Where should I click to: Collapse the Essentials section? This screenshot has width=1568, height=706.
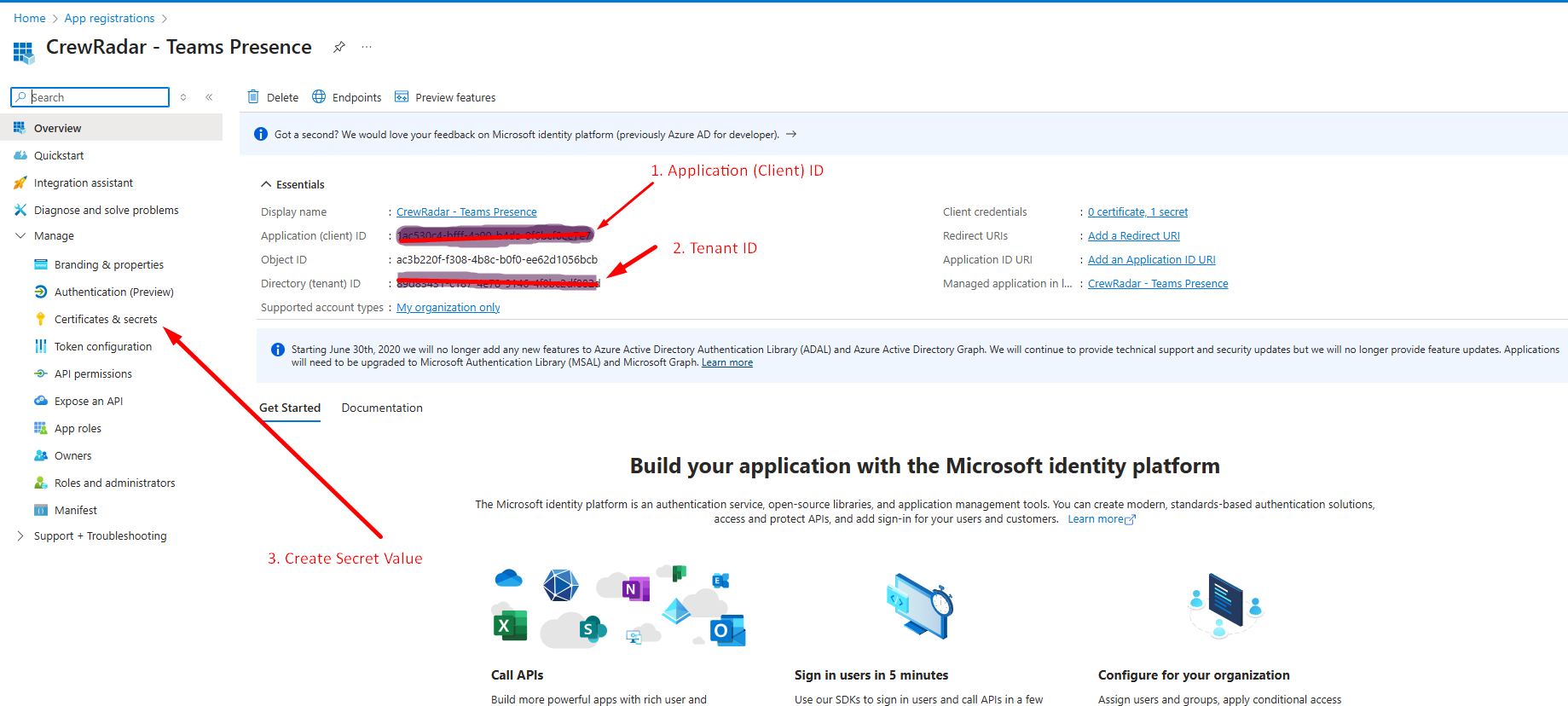click(266, 184)
